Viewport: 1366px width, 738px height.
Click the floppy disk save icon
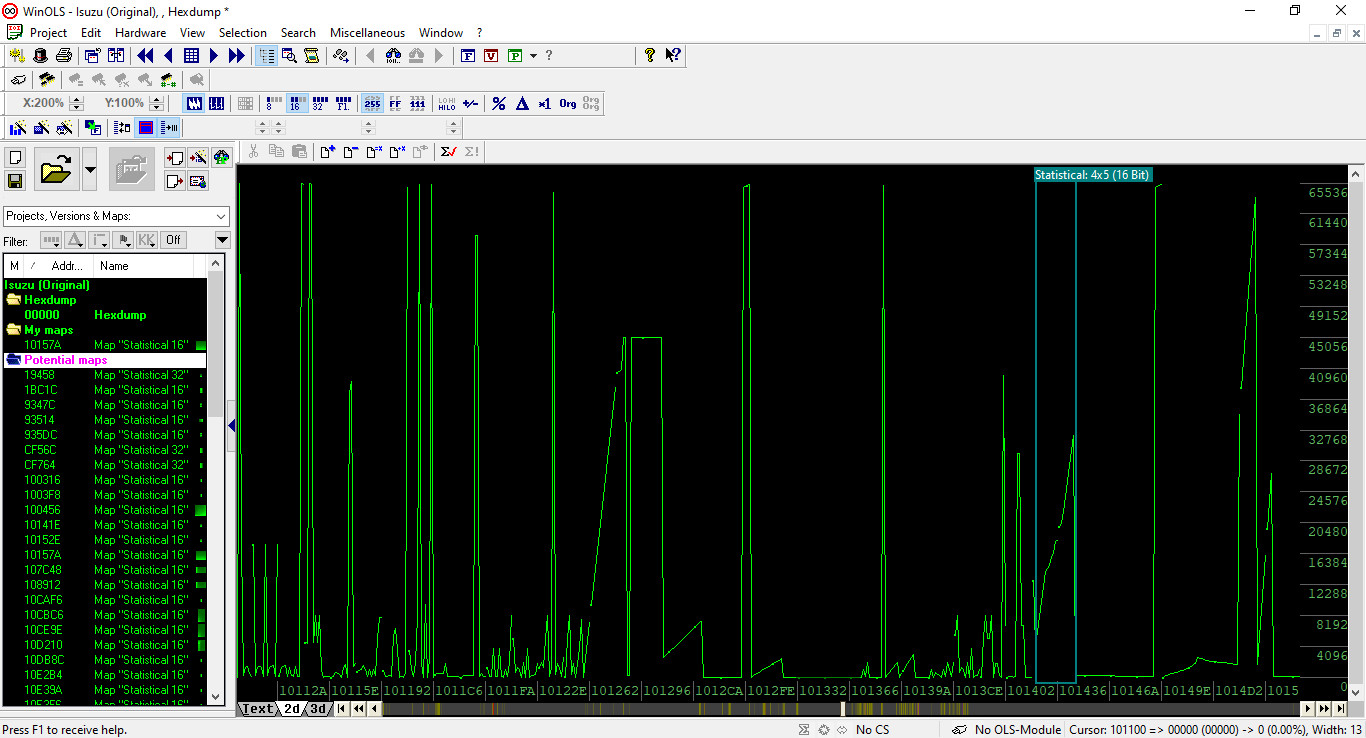click(15, 180)
